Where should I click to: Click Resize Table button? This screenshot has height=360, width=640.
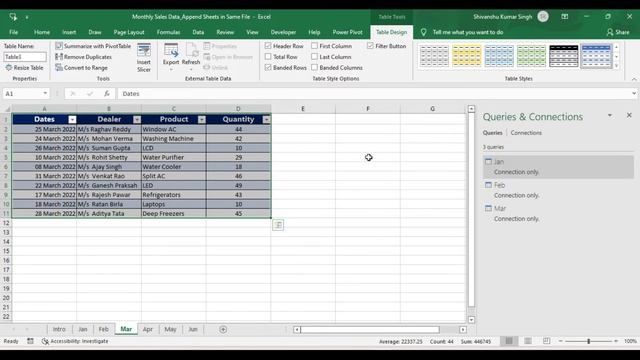tap(24, 68)
